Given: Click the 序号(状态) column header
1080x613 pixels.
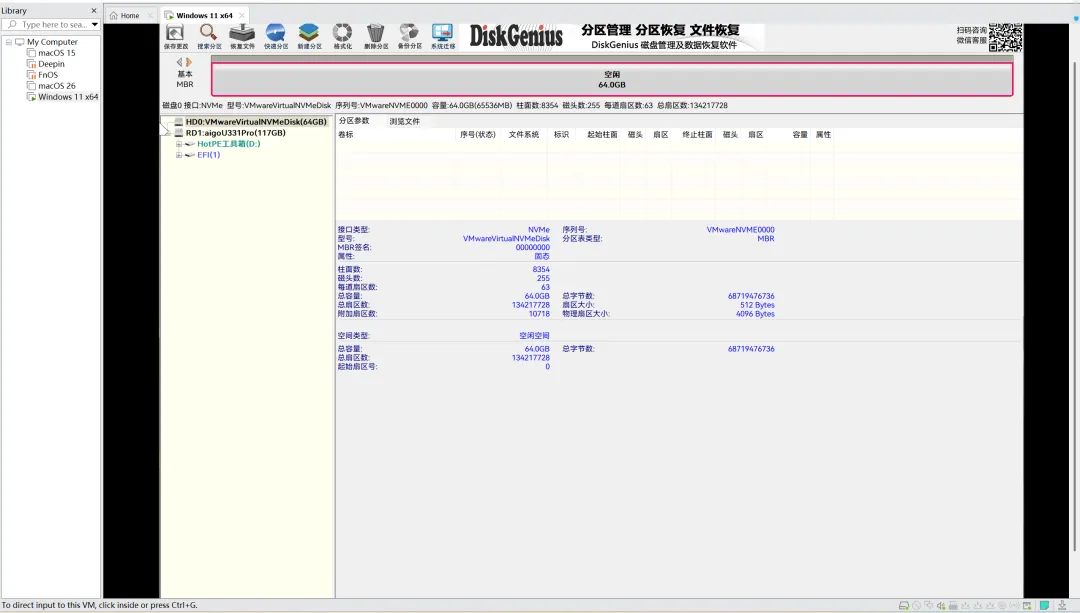Looking at the screenshot, I should [x=477, y=135].
